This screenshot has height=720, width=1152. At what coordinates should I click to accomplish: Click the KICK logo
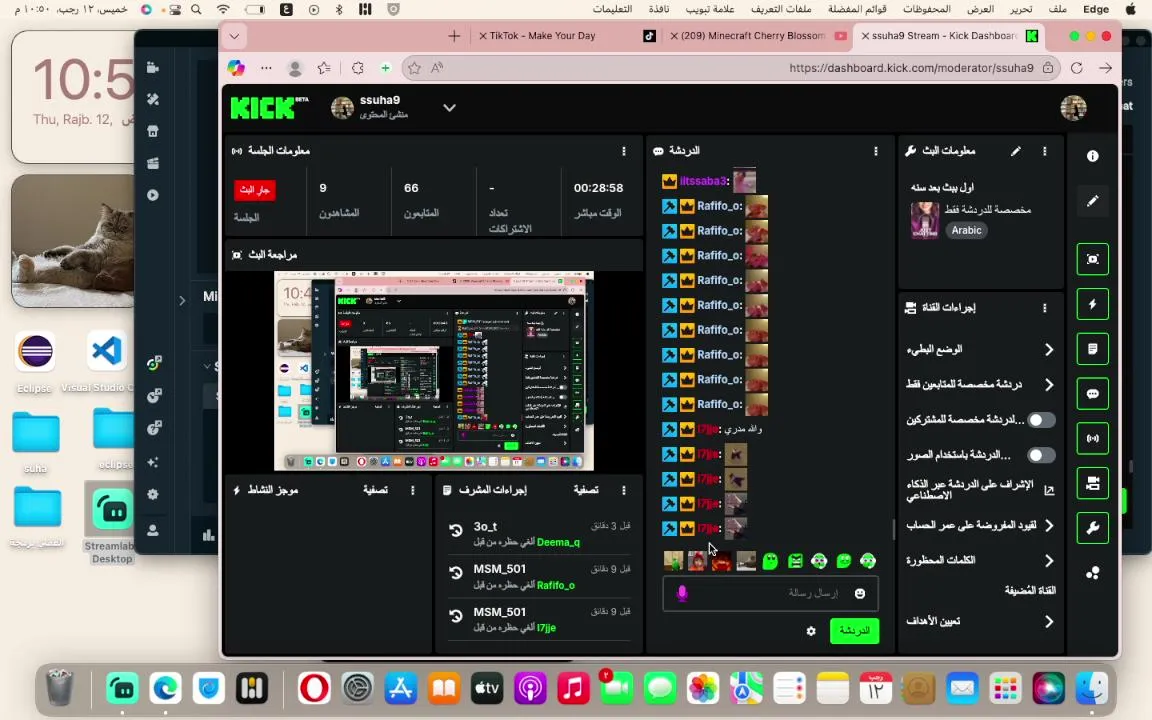pyautogui.click(x=269, y=108)
